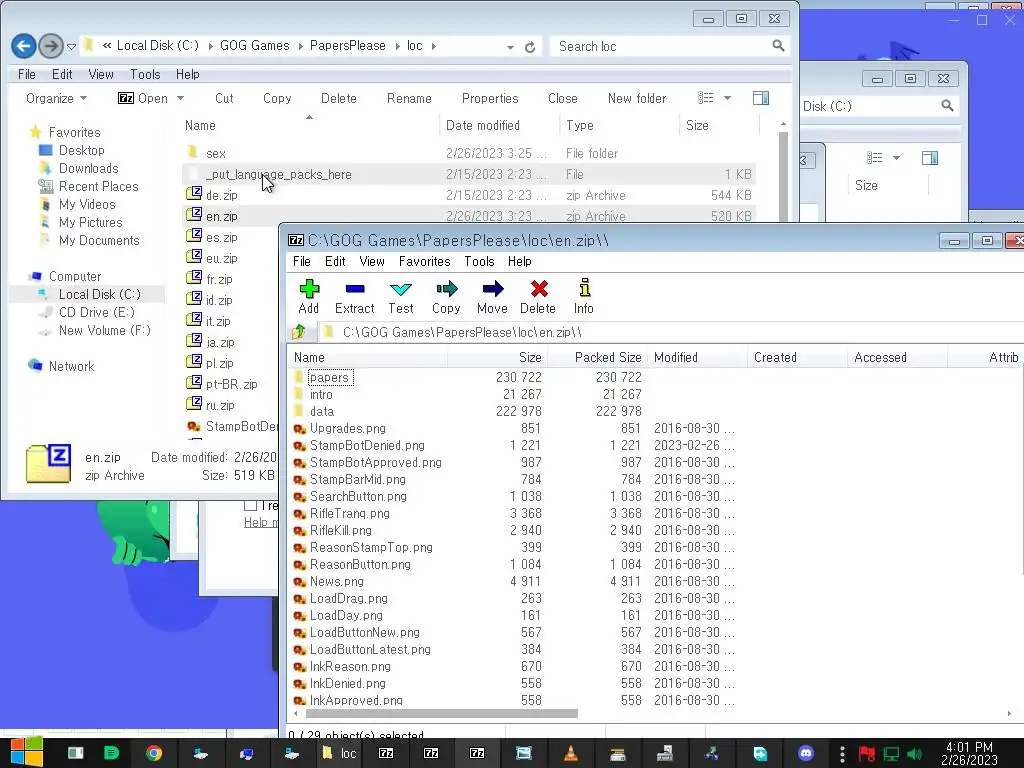Open the view options dropdown arrow in Explorer toolbar
Image resolution: width=1024 pixels, height=768 pixels.
point(727,98)
